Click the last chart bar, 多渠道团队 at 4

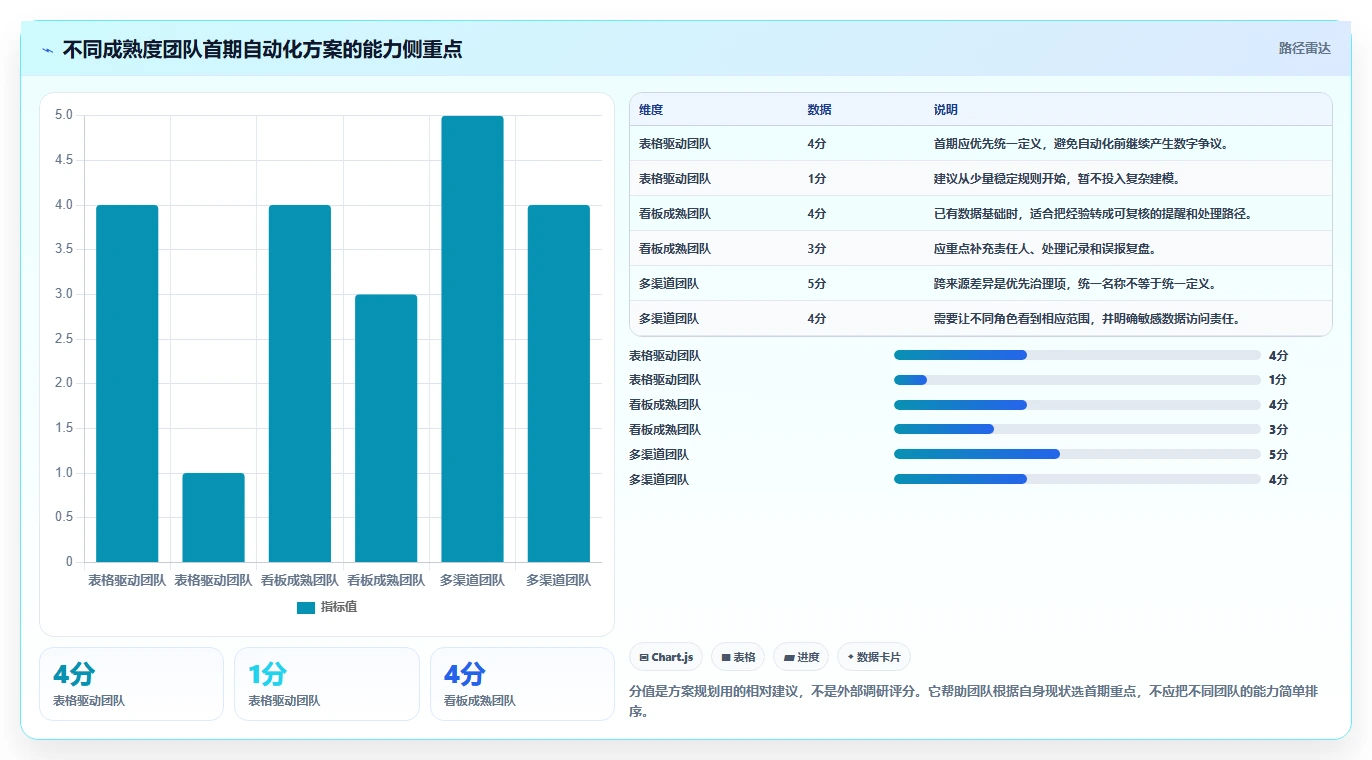(559, 383)
